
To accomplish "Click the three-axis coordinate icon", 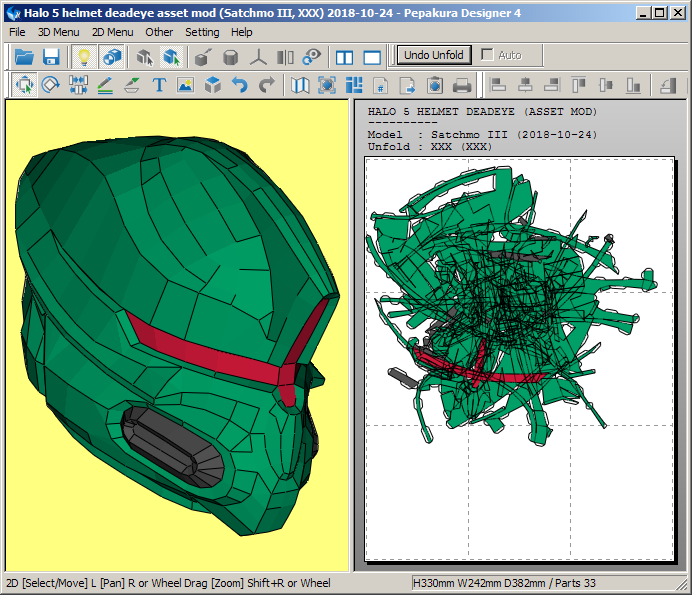I will tap(258, 56).
